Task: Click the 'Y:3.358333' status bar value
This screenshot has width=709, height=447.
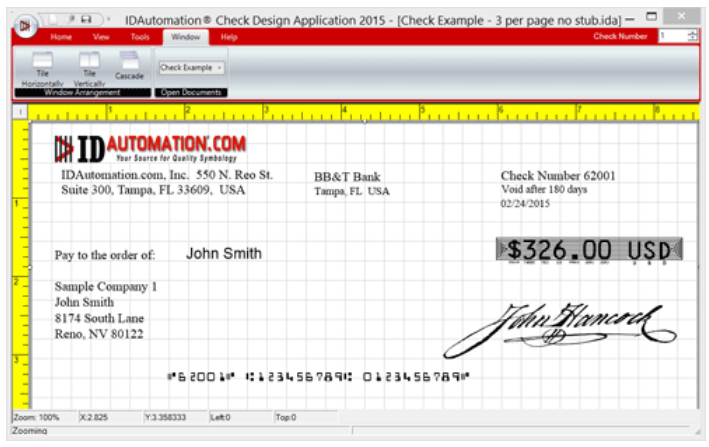Action: pos(165,417)
